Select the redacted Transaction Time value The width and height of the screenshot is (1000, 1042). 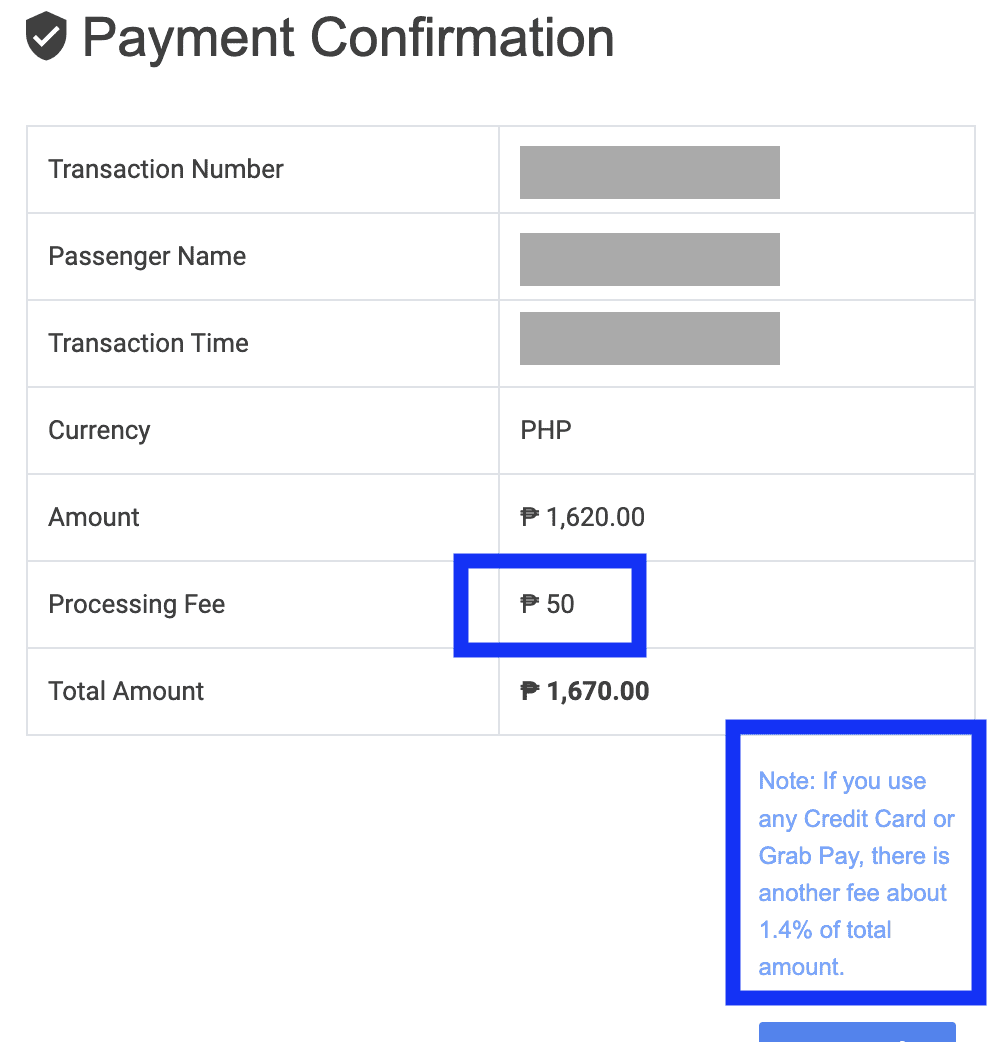(x=649, y=338)
